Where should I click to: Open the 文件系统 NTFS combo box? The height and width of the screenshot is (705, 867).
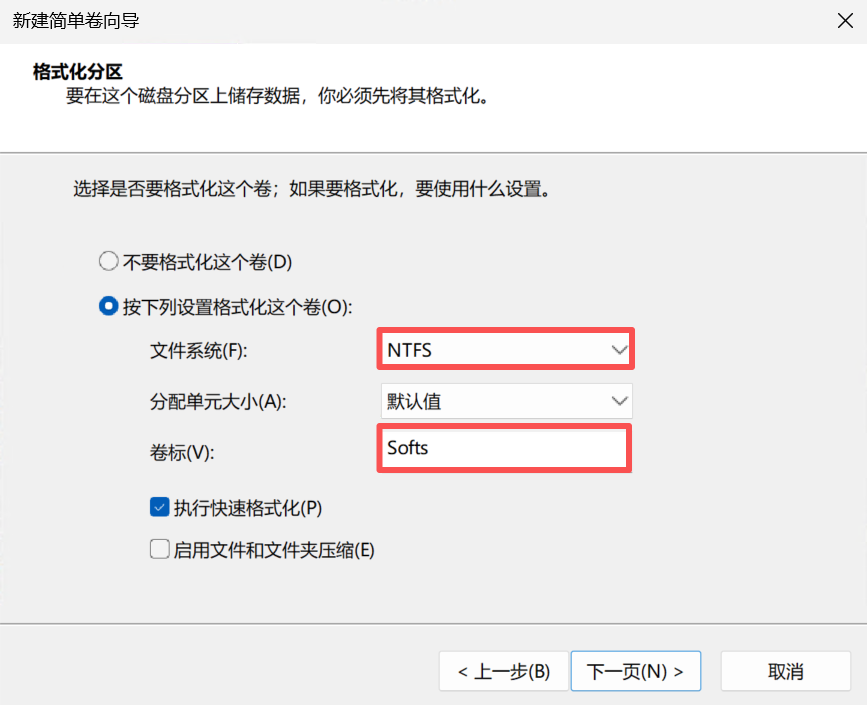tap(505, 349)
